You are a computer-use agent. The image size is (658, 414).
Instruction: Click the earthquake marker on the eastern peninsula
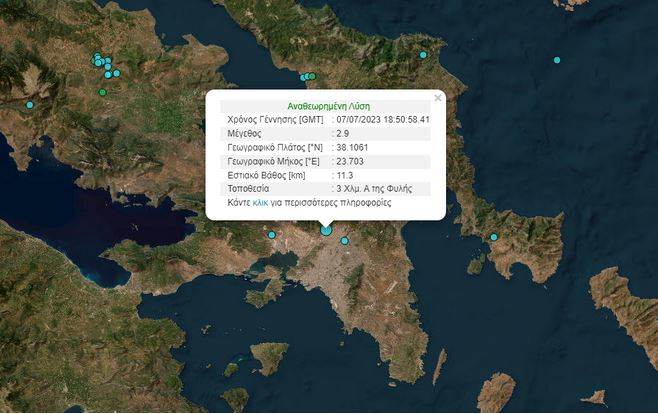(x=493, y=237)
